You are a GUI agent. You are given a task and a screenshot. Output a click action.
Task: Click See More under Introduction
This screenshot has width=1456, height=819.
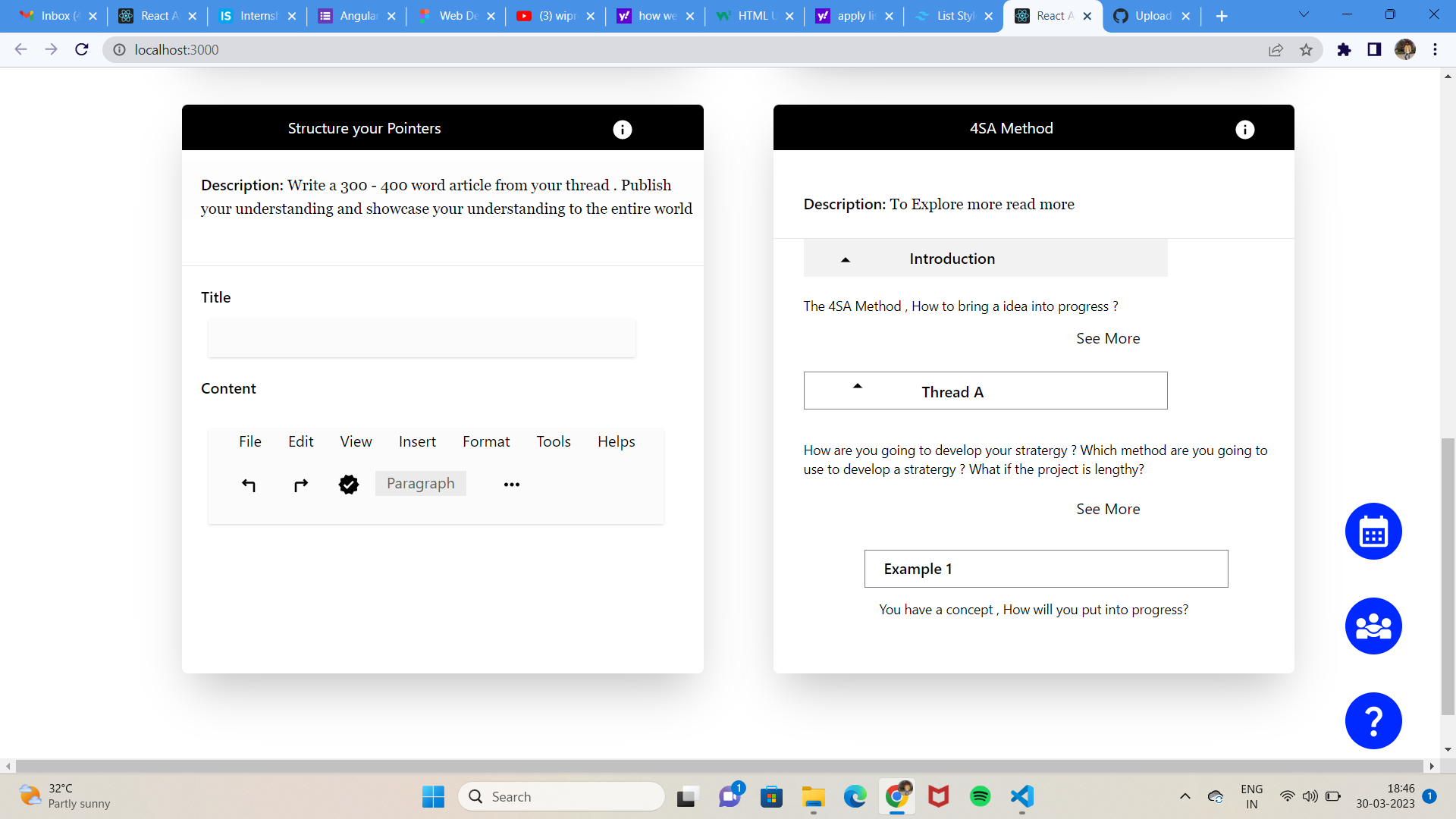click(x=1108, y=339)
